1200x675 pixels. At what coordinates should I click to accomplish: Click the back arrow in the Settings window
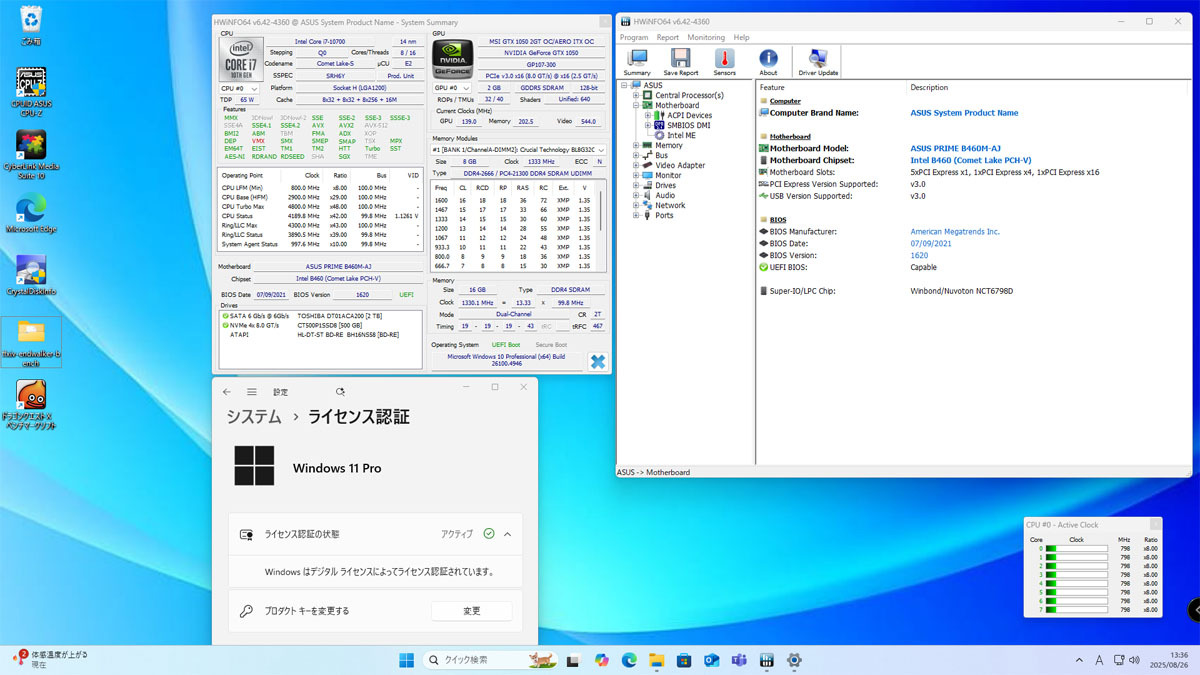(227, 392)
